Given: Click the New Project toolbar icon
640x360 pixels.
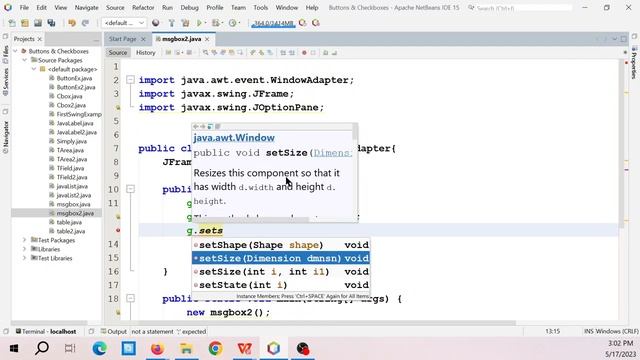Looking at the screenshot, I should [25, 23].
